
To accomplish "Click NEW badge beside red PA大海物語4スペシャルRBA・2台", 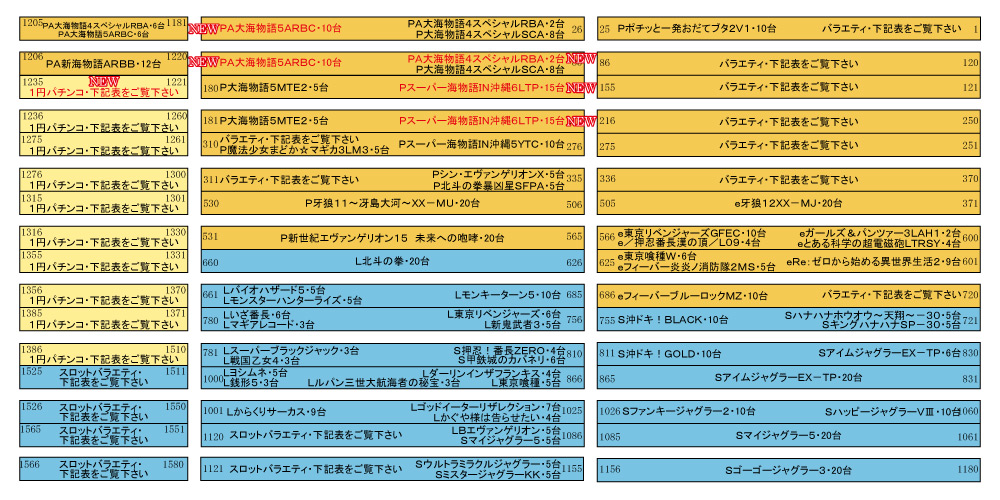I will coord(575,60).
